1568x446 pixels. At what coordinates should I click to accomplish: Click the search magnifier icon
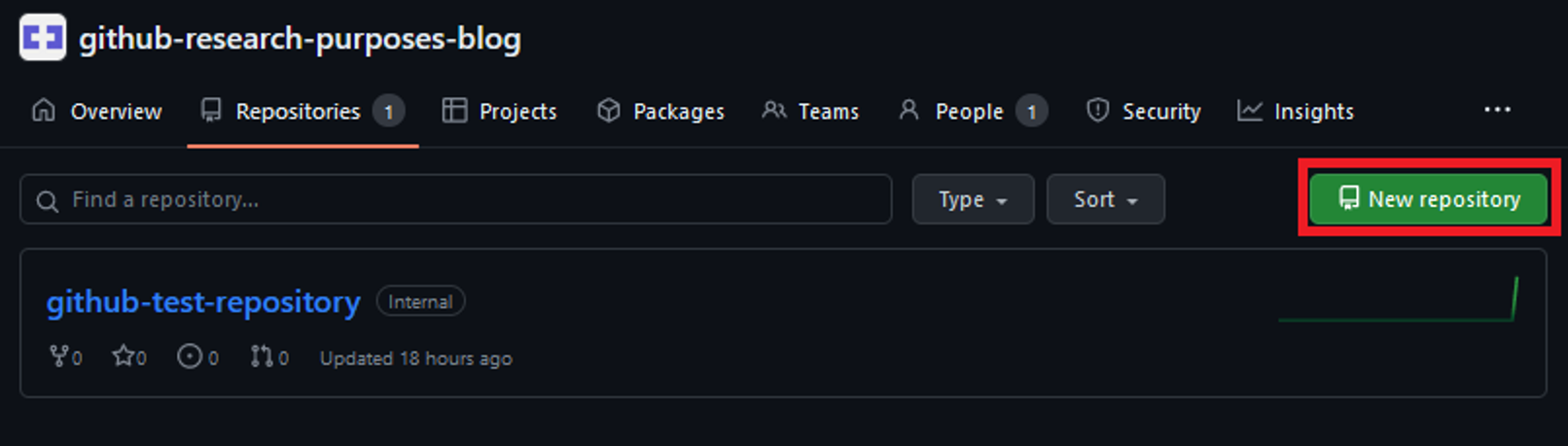pos(47,200)
